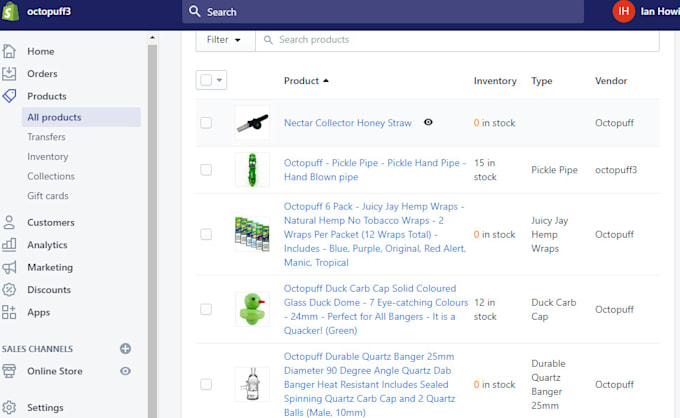Click the magnifier in Search products field
This screenshot has width=680, height=418.
(x=268, y=40)
